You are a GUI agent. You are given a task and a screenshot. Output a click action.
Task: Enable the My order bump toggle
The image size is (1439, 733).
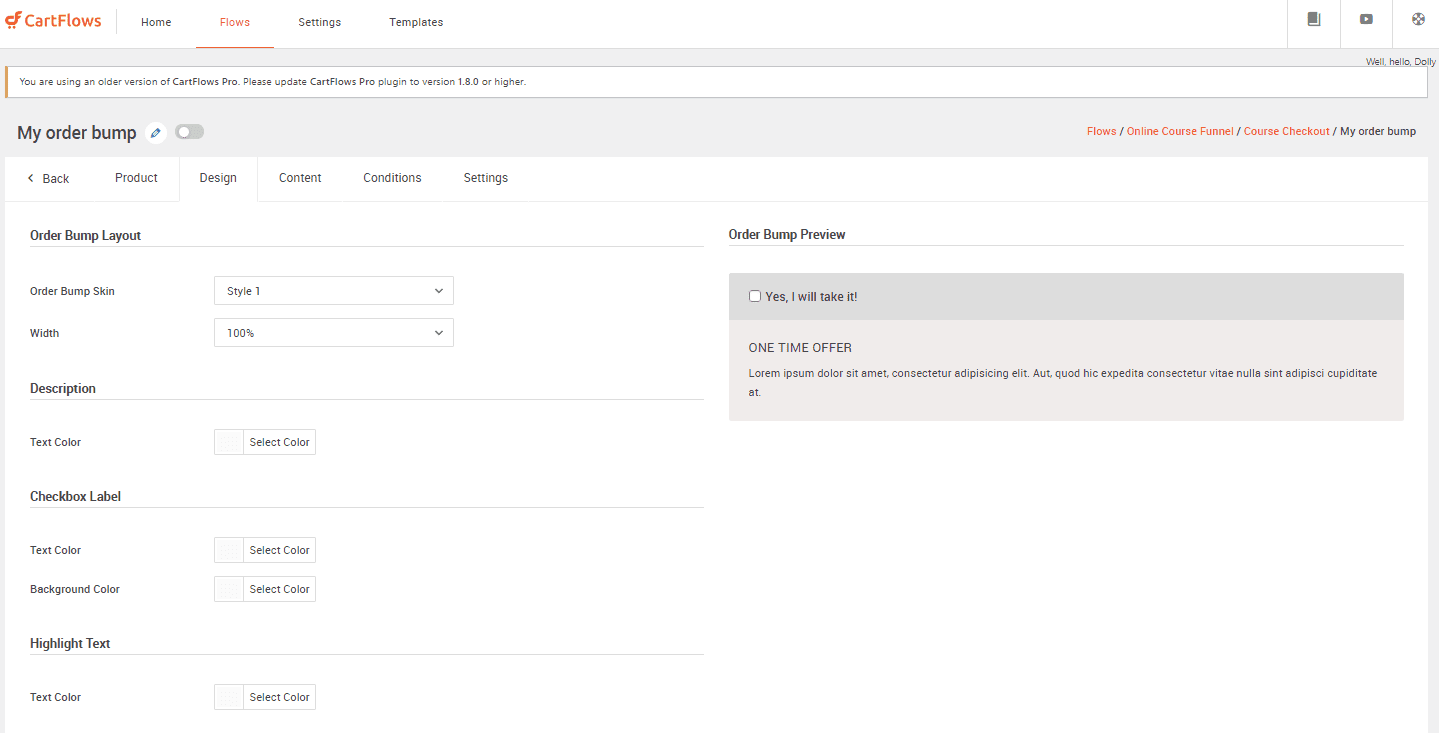(189, 132)
